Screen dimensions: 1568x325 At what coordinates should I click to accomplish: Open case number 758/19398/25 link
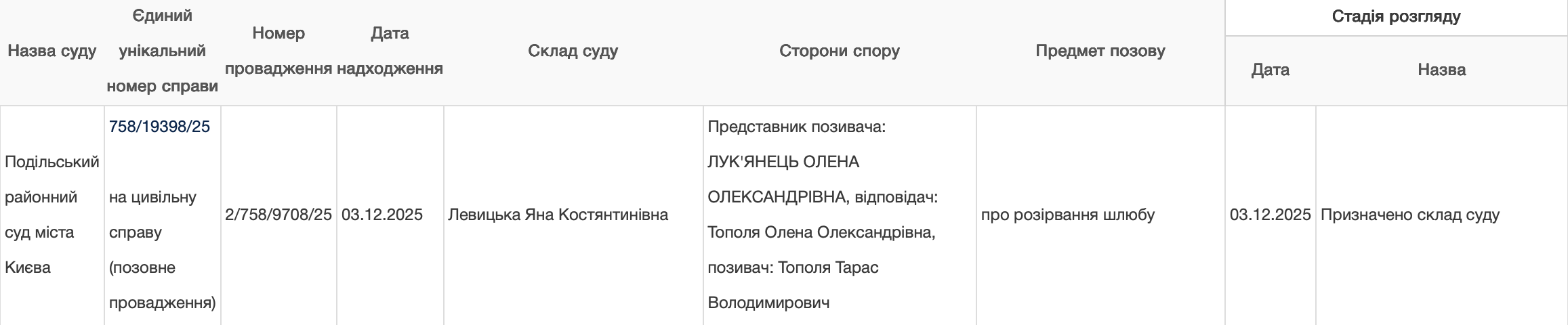pyautogui.click(x=159, y=127)
